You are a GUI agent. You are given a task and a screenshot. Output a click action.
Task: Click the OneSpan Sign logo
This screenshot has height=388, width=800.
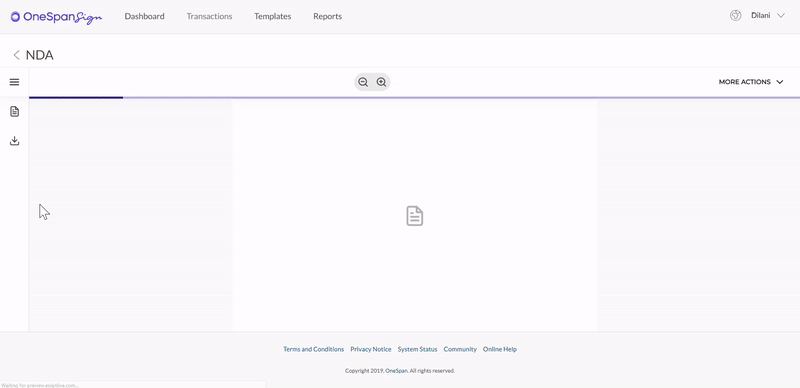tap(56, 17)
